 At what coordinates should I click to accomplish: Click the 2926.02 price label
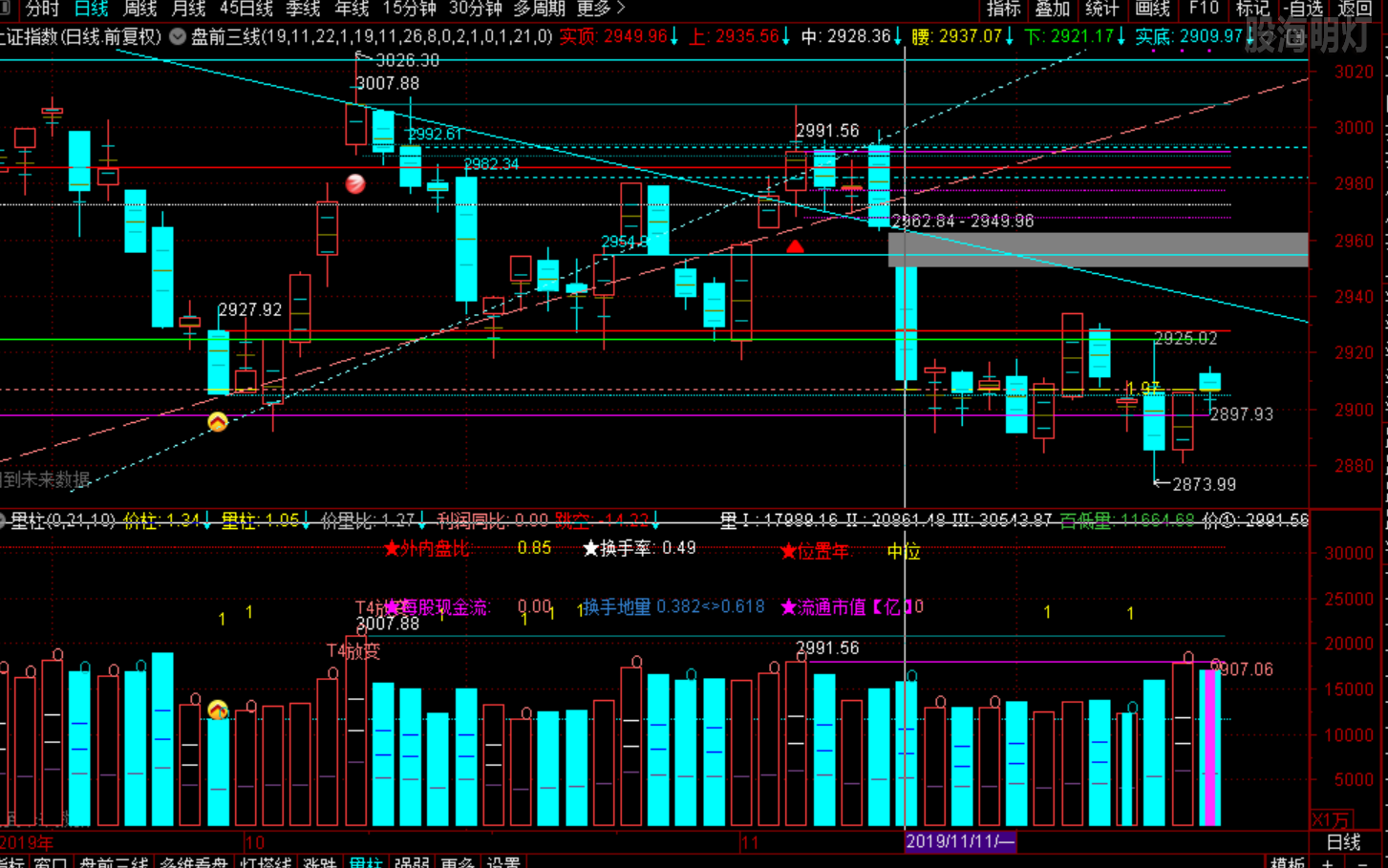(1185, 339)
